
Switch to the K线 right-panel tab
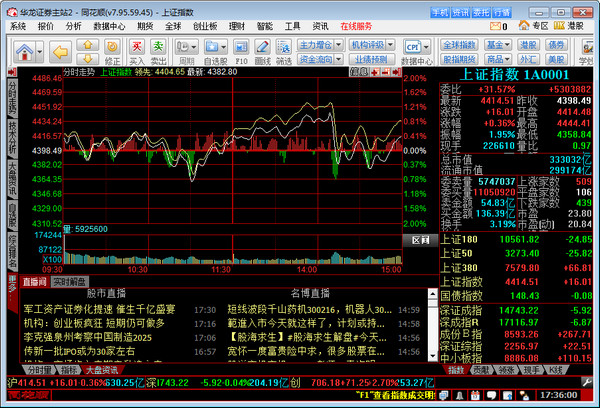(556, 370)
